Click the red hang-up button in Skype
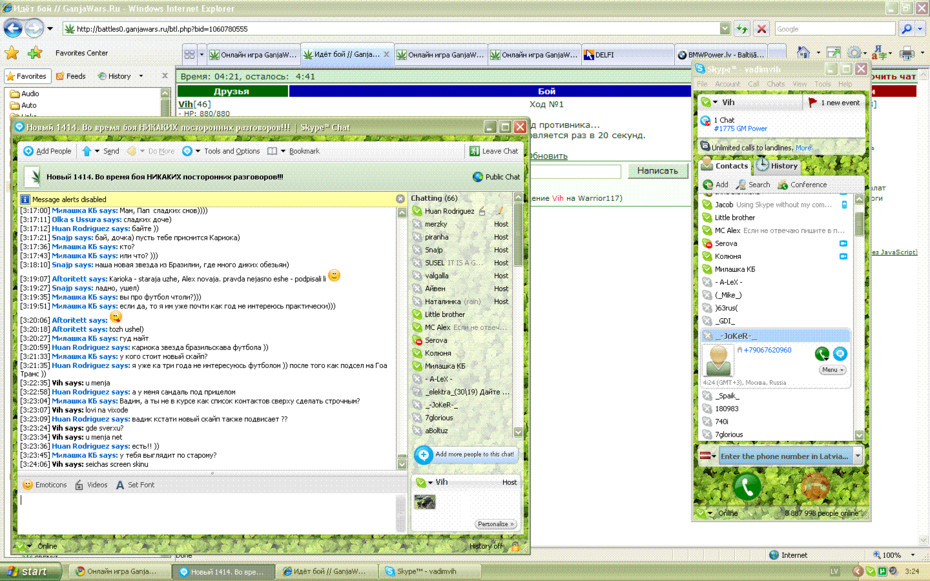The height and width of the screenshot is (581, 930). tap(816, 486)
